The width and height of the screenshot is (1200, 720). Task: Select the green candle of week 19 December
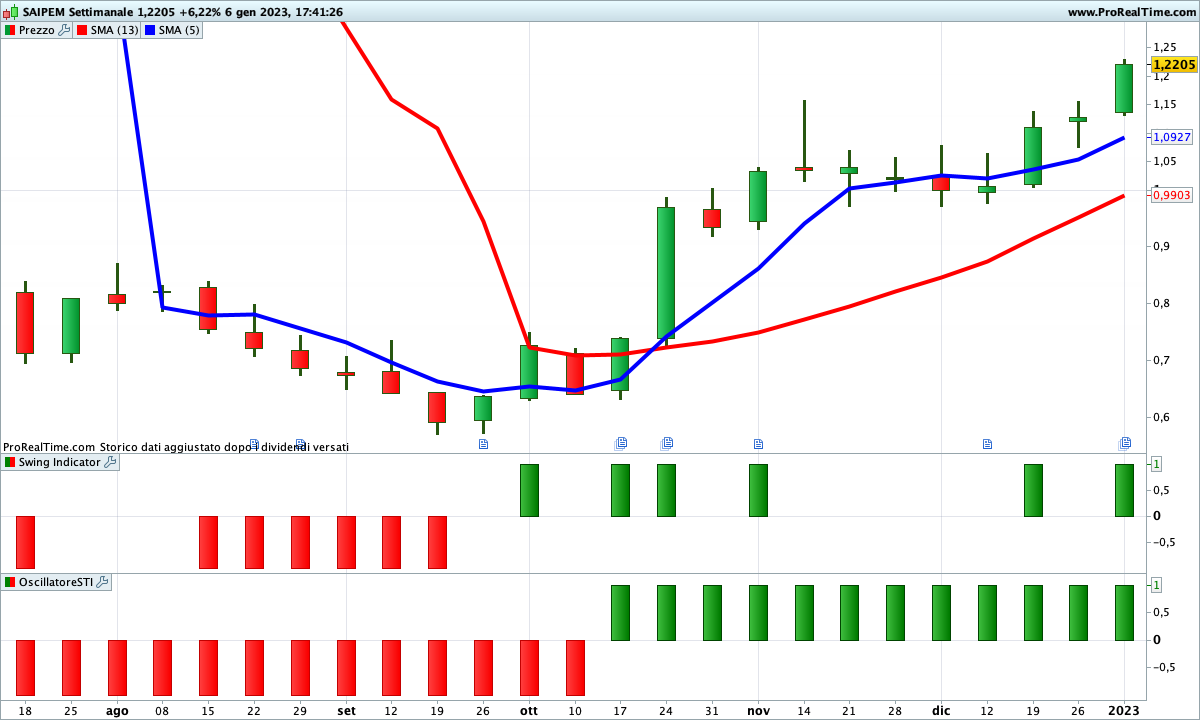click(x=1033, y=156)
